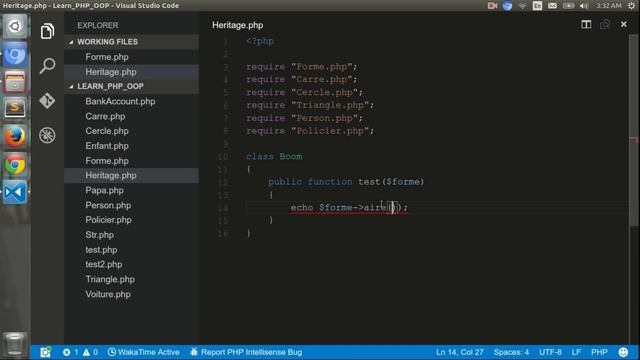Open Triangle.php in the explorer
640x360 pixels.
coord(131,279)
